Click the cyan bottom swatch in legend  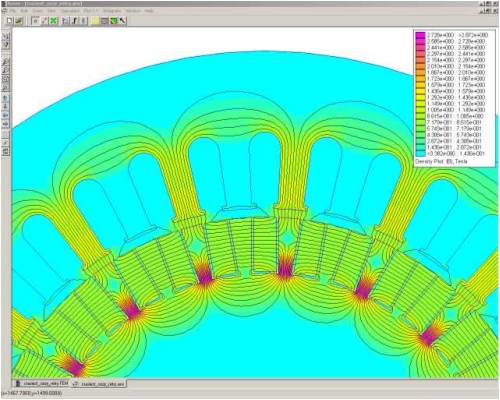tap(420, 154)
